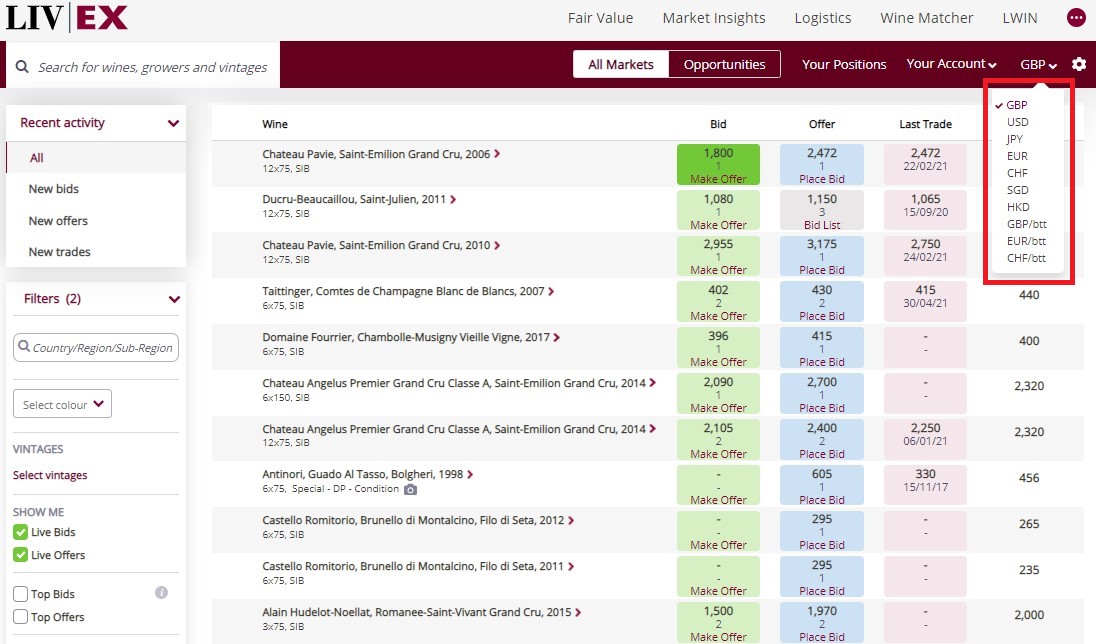Switch to the Opportunities tab
1096x644 pixels.
pos(724,64)
